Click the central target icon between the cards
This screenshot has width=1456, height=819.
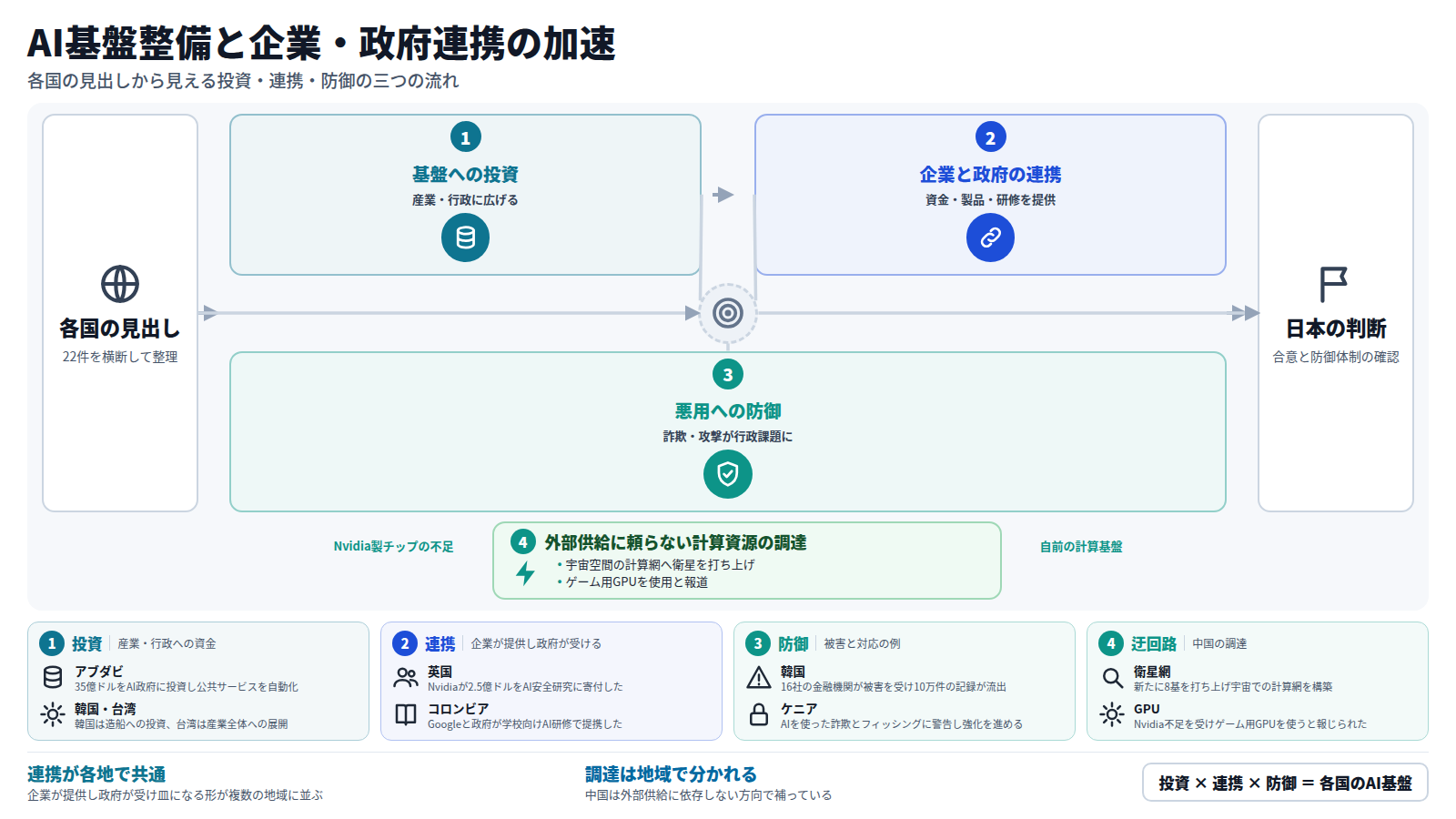coord(728,313)
